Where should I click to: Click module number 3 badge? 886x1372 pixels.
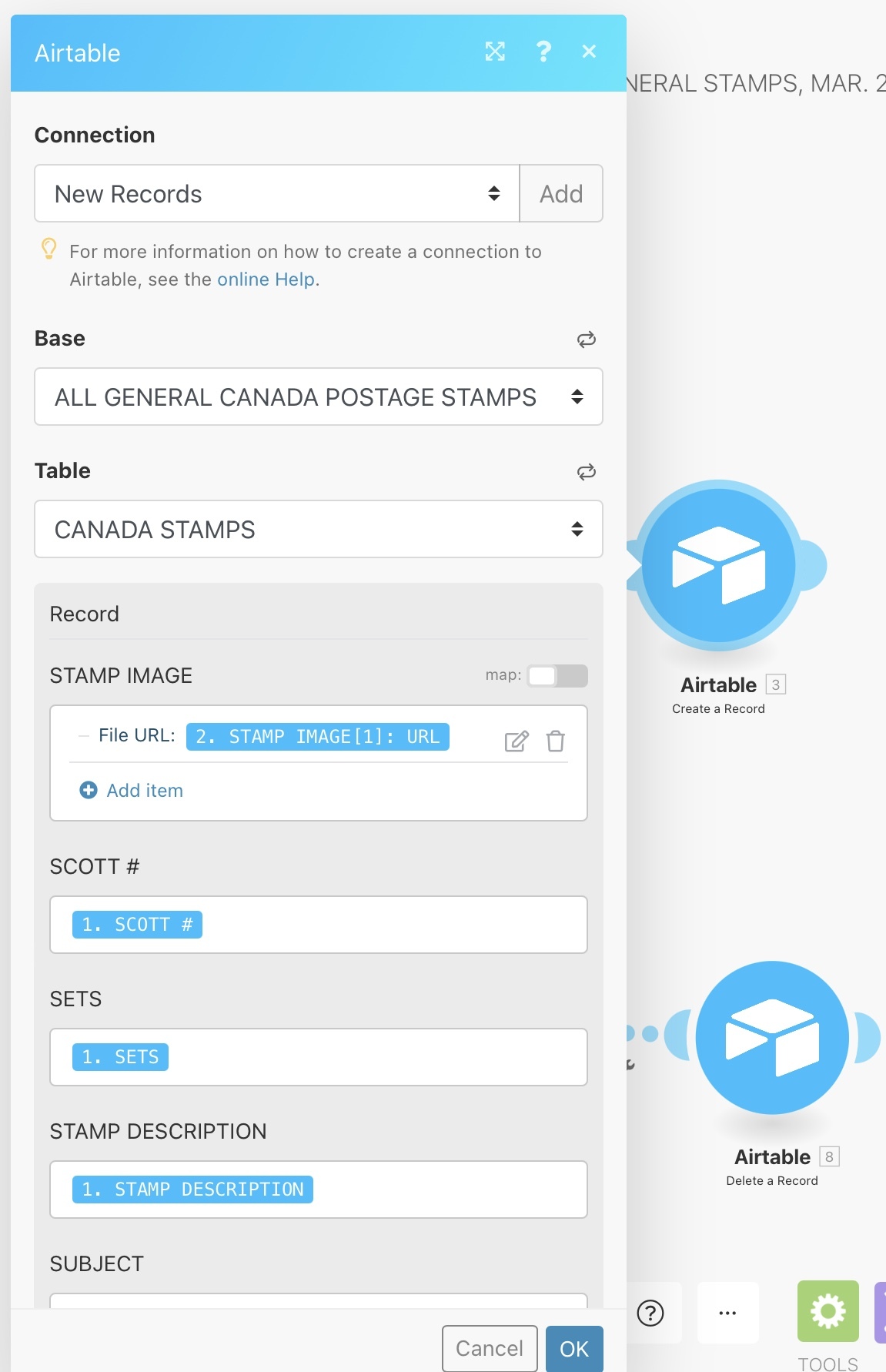pos(776,684)
